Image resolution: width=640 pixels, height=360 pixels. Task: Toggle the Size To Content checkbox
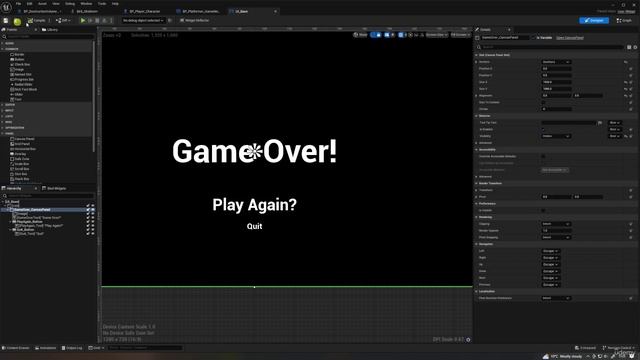(543, 102)
